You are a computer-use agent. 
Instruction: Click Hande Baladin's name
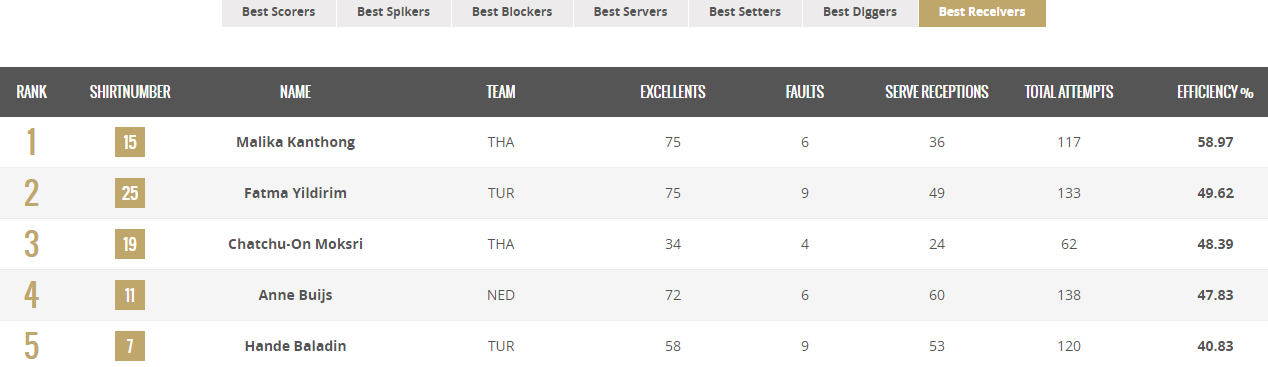(295, 346)
